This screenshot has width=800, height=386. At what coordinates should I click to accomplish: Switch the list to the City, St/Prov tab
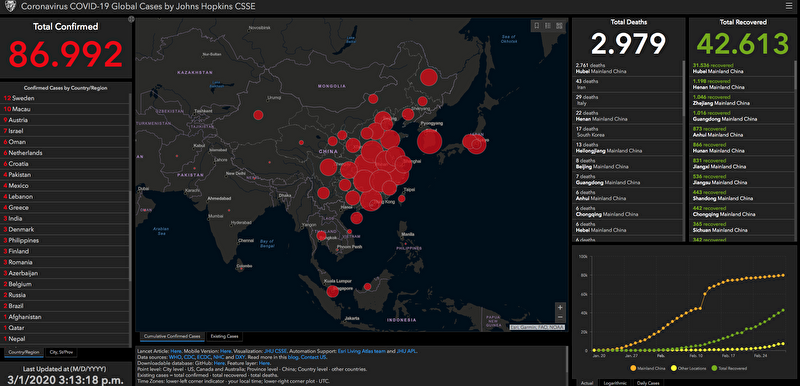60,352
